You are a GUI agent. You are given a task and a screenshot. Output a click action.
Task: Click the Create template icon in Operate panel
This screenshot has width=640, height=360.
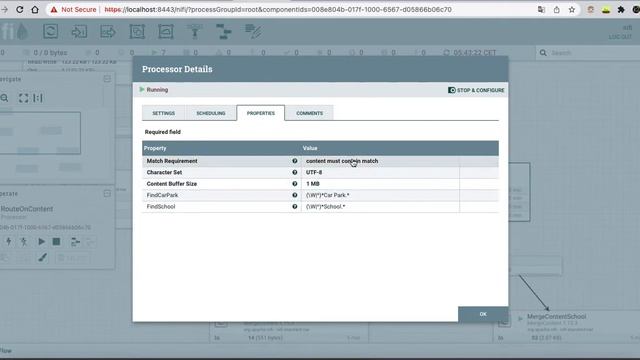click(x=75, y=242)
